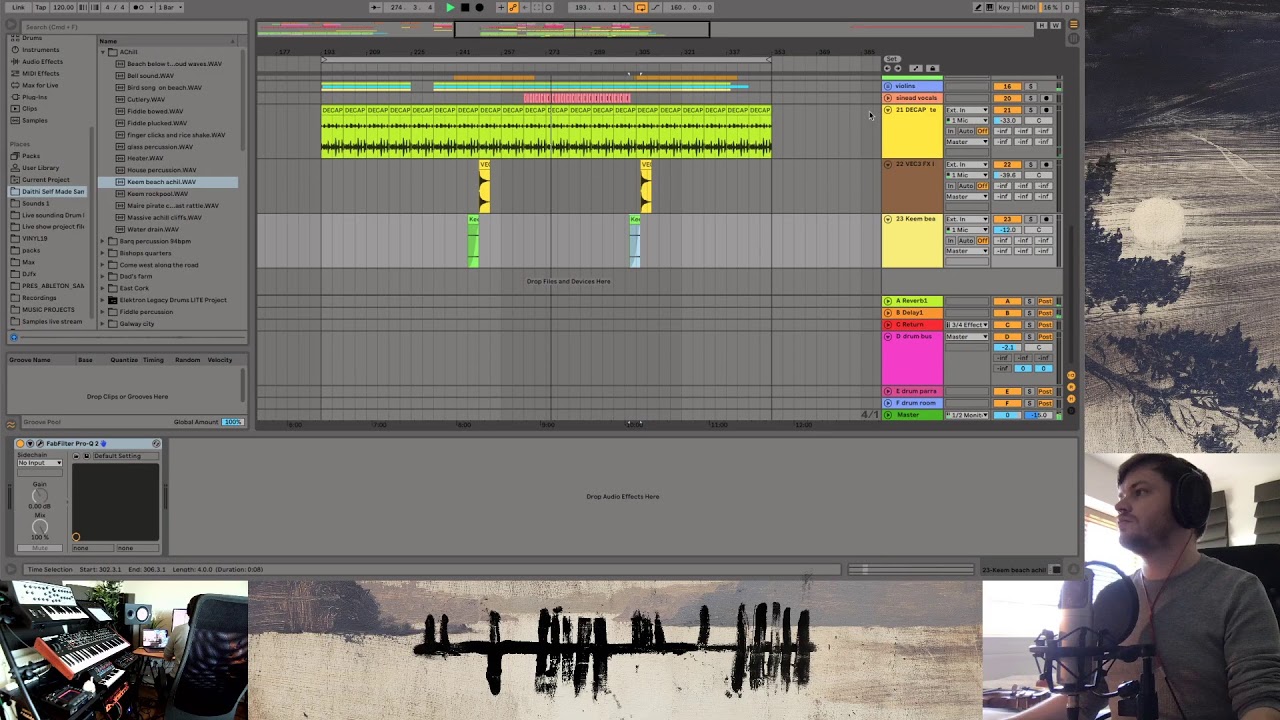This screenshot has height=720, width=1280.
Task: Solo track 22 VEC3 FX
Action: (x=1030, y=164)
